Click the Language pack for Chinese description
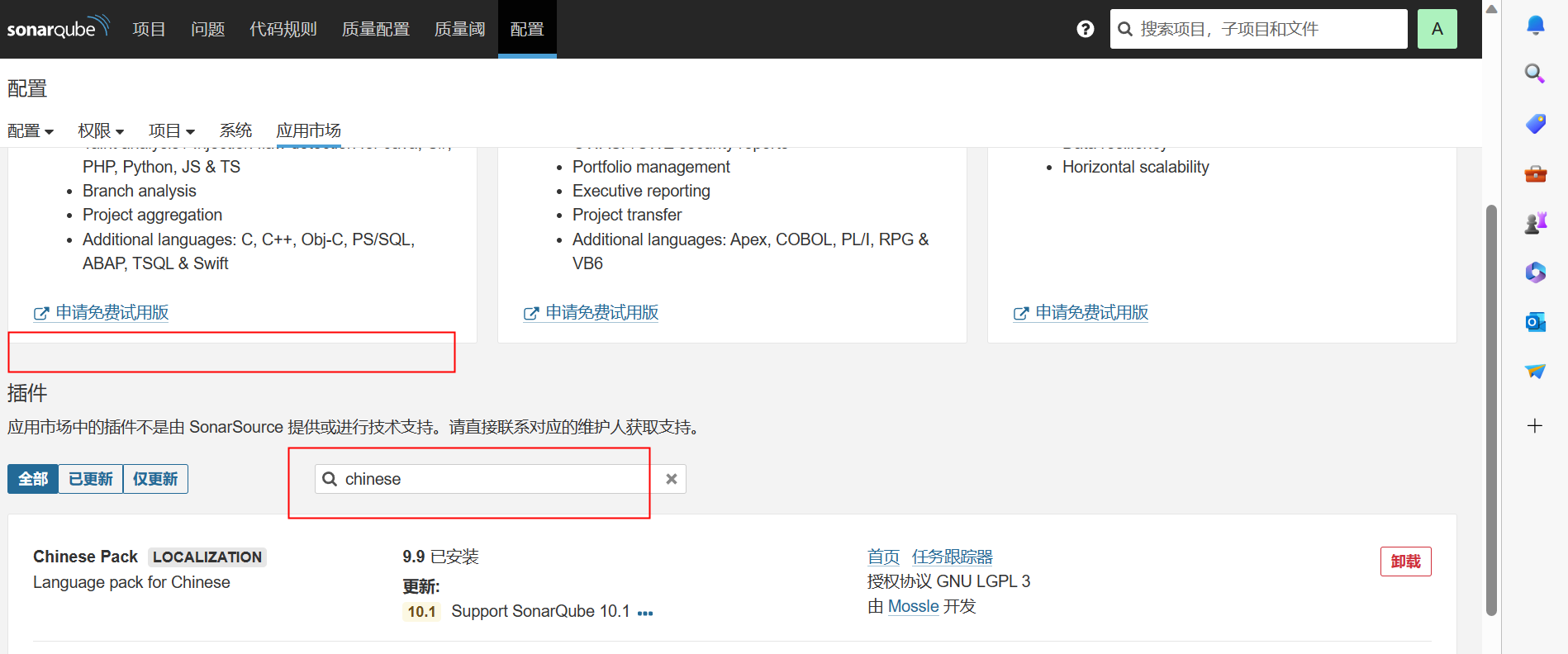 click(x=131, y=582)
